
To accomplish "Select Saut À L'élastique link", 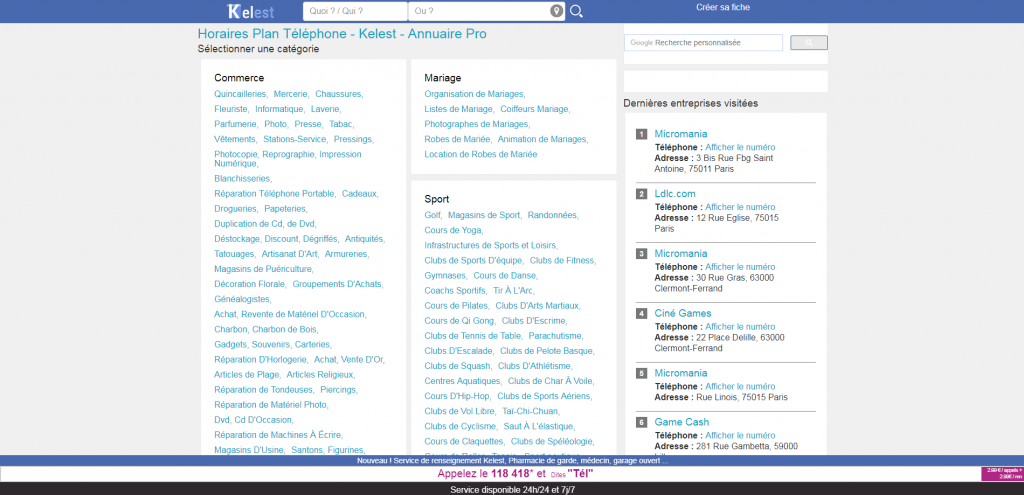I will (539, 426).
